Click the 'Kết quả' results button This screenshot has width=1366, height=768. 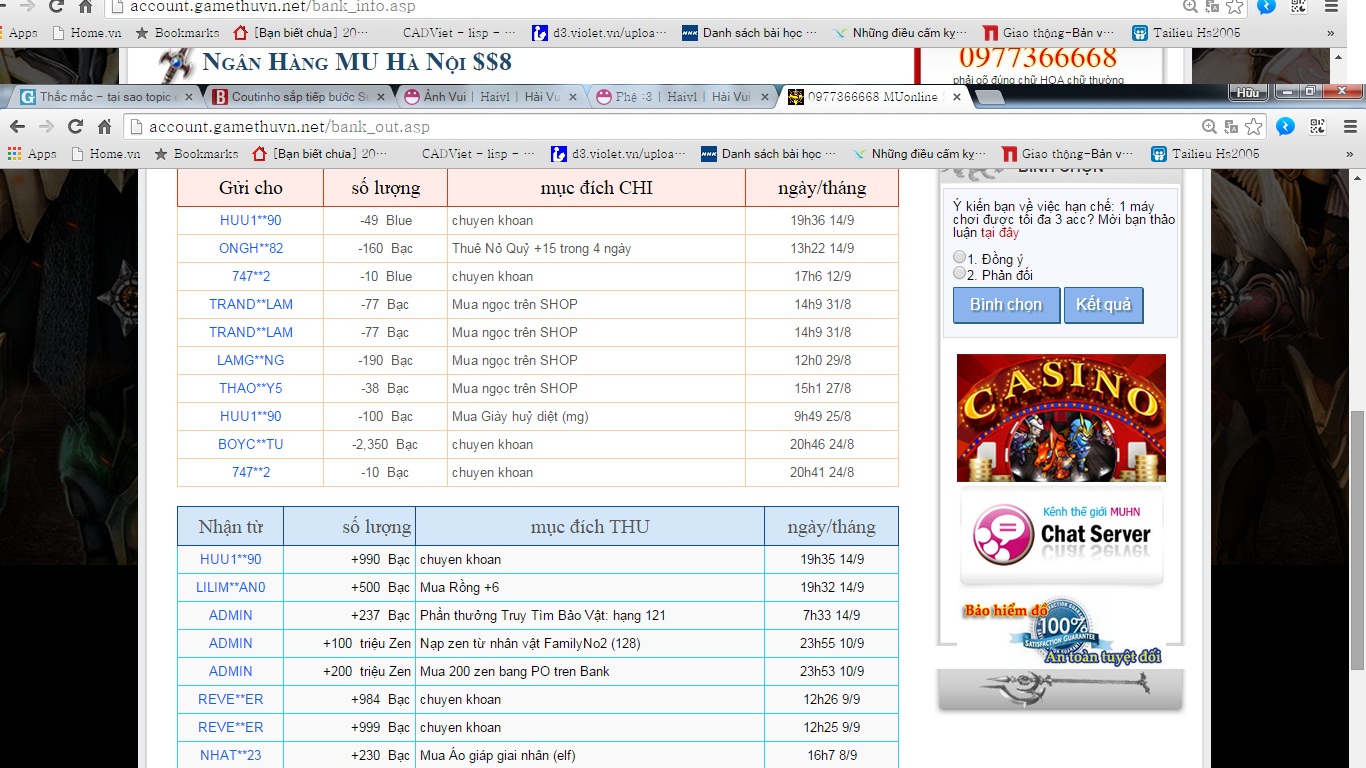point(1103,305)
